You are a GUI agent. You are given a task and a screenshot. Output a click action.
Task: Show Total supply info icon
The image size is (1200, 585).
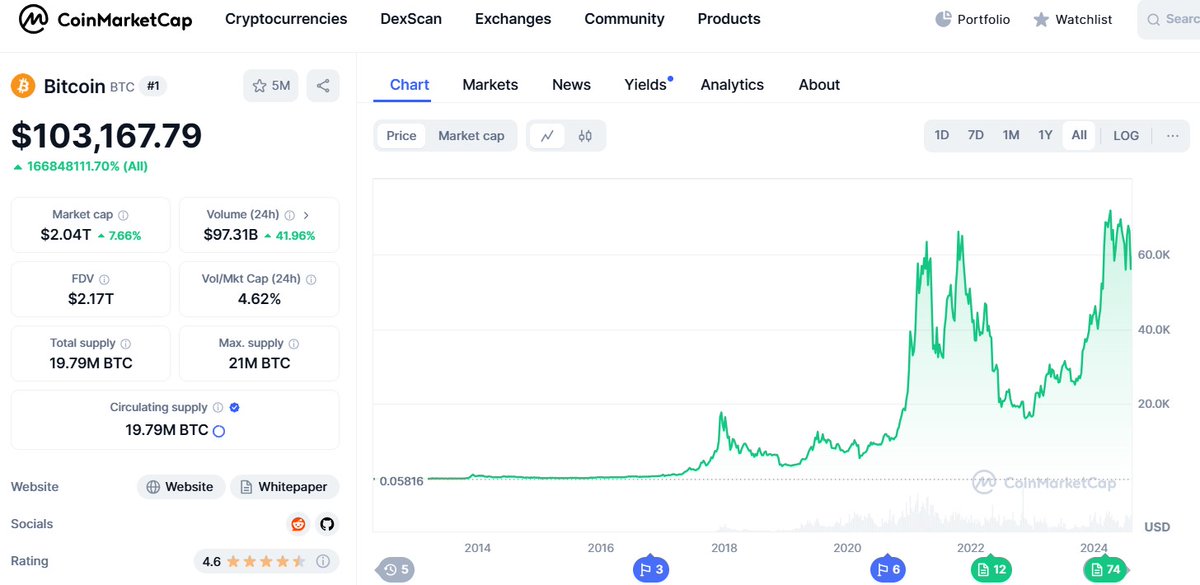[125, 344]
